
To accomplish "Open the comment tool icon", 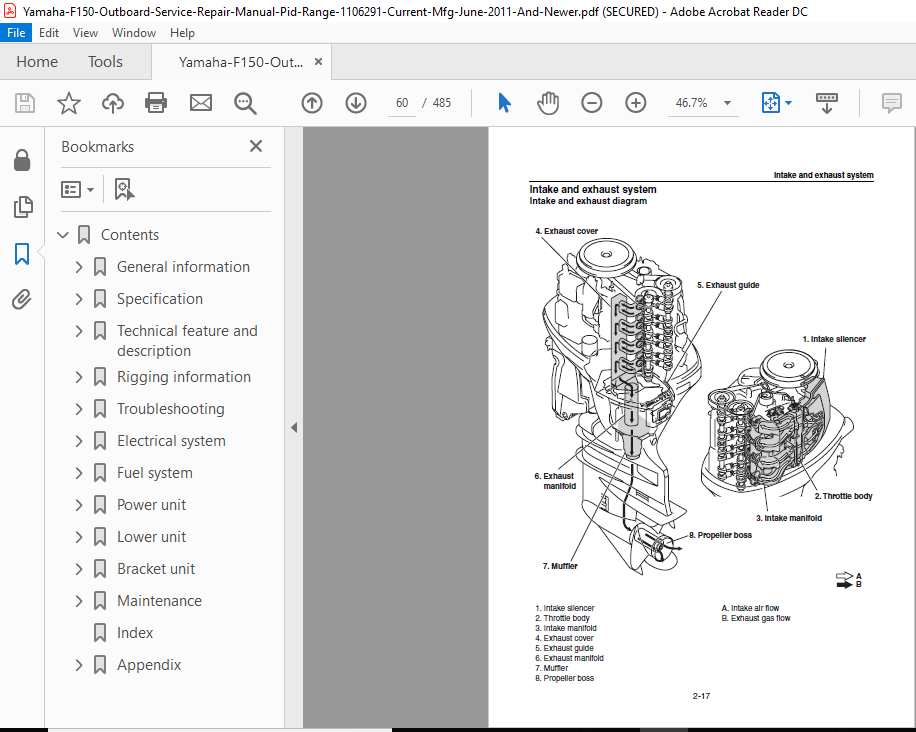I will [891, 103].
